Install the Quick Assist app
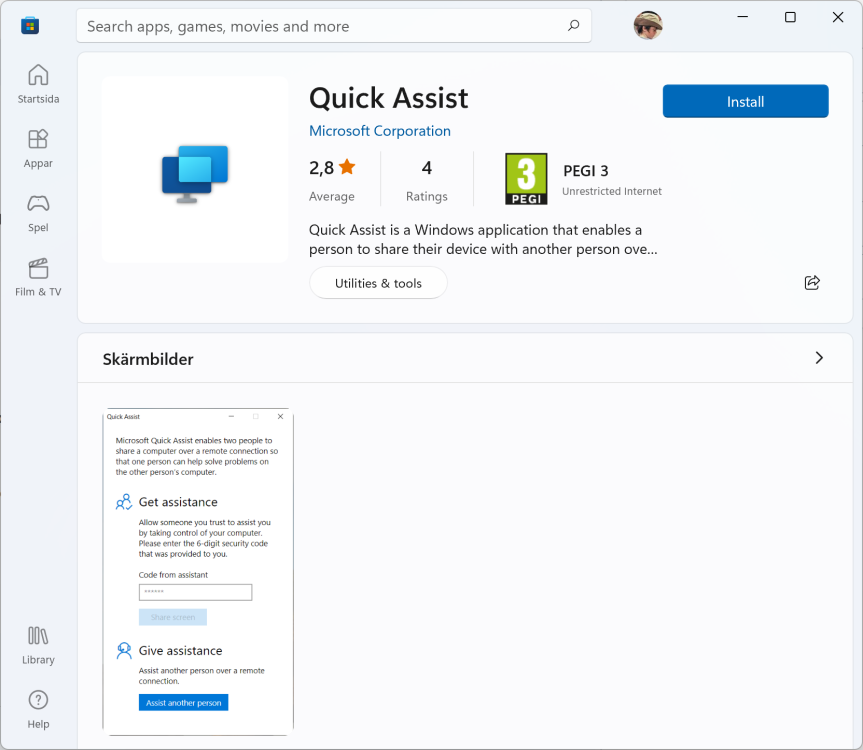This screenshot has width=863, height=750. tap(745, 101)
